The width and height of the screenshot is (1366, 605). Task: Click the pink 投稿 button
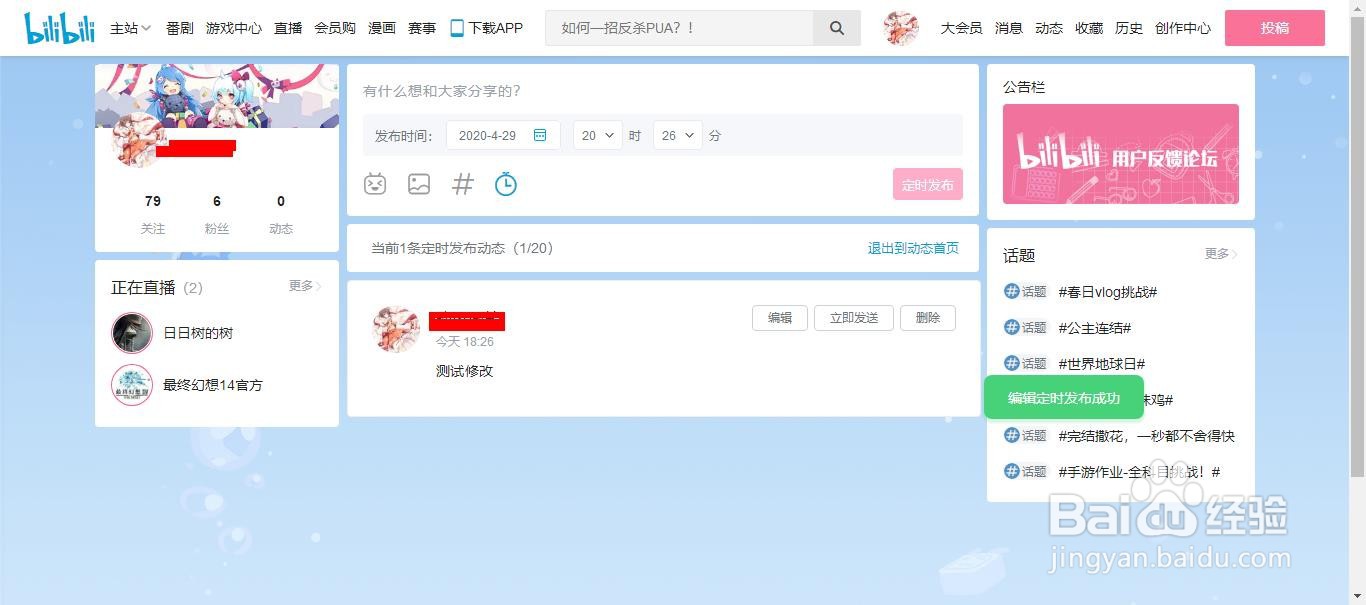point(1275,28)
